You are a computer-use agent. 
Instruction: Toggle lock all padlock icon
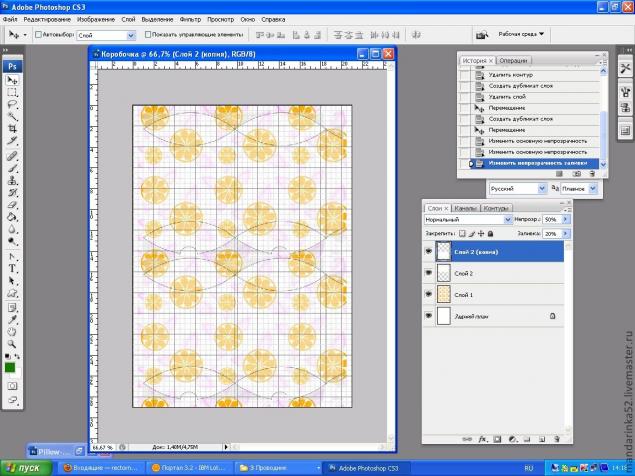click(x=490, y=234)
